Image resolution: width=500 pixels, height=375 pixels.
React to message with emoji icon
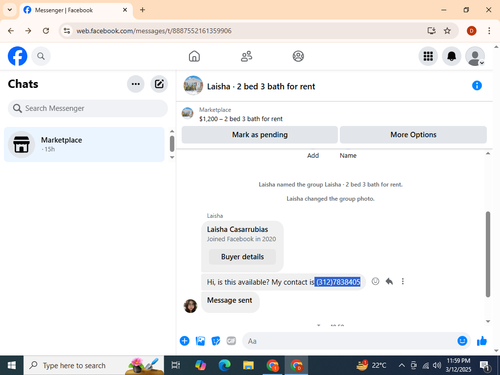pyautogui.click(x=375, y=281)
